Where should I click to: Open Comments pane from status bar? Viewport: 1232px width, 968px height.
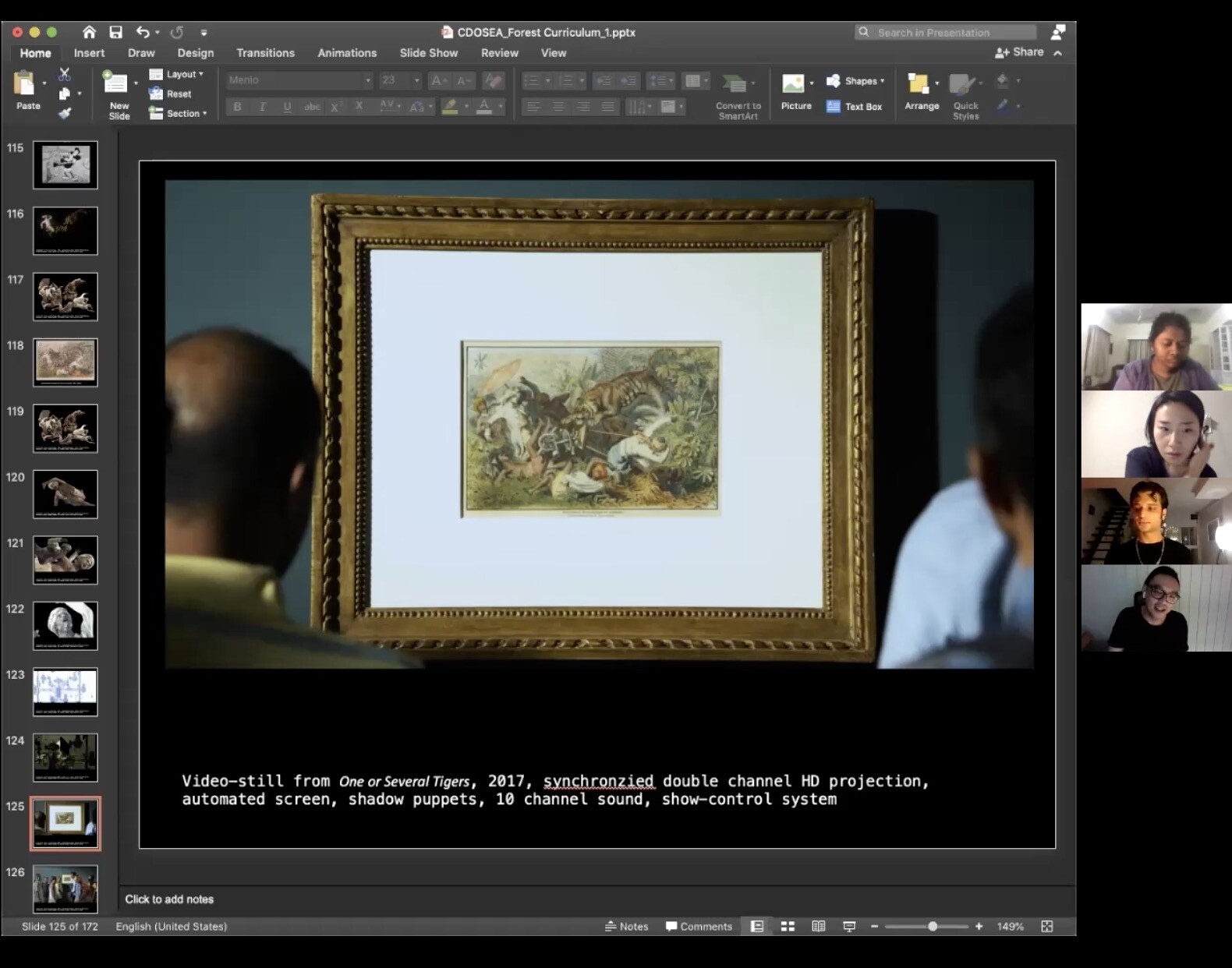click(699, 926)
